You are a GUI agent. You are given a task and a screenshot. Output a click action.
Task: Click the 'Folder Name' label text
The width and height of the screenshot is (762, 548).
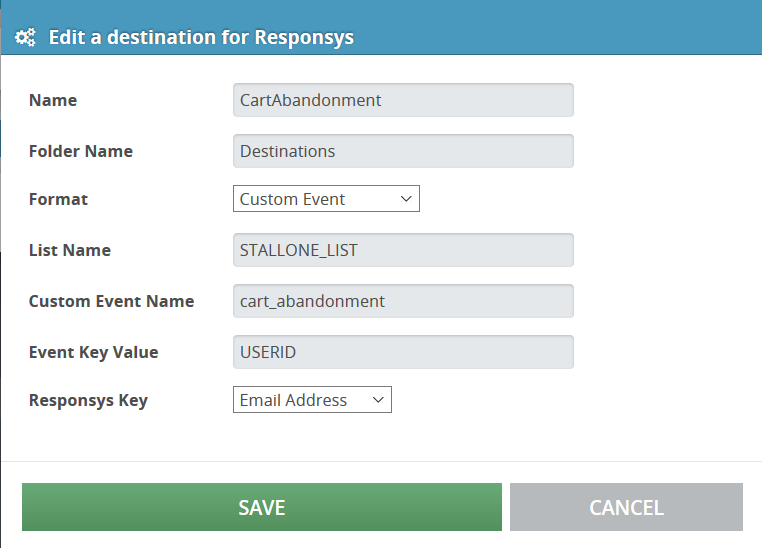81,151
